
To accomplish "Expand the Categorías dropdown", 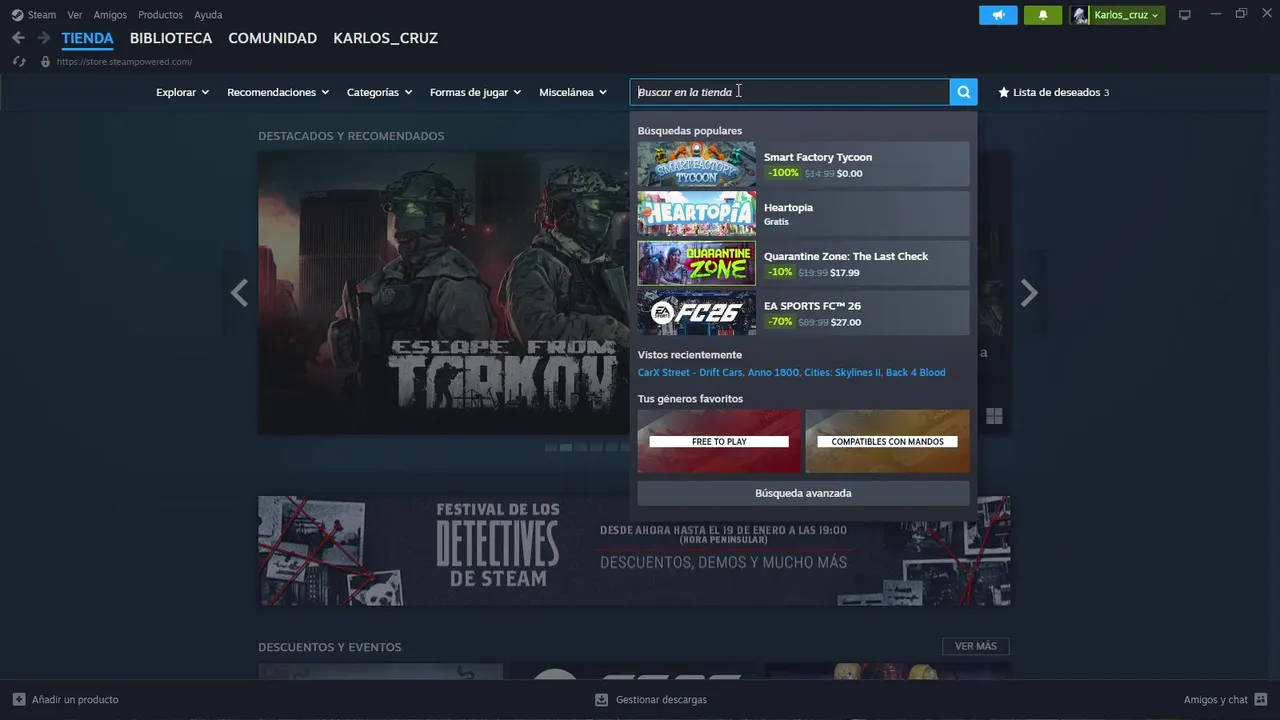I will (379, 92).
